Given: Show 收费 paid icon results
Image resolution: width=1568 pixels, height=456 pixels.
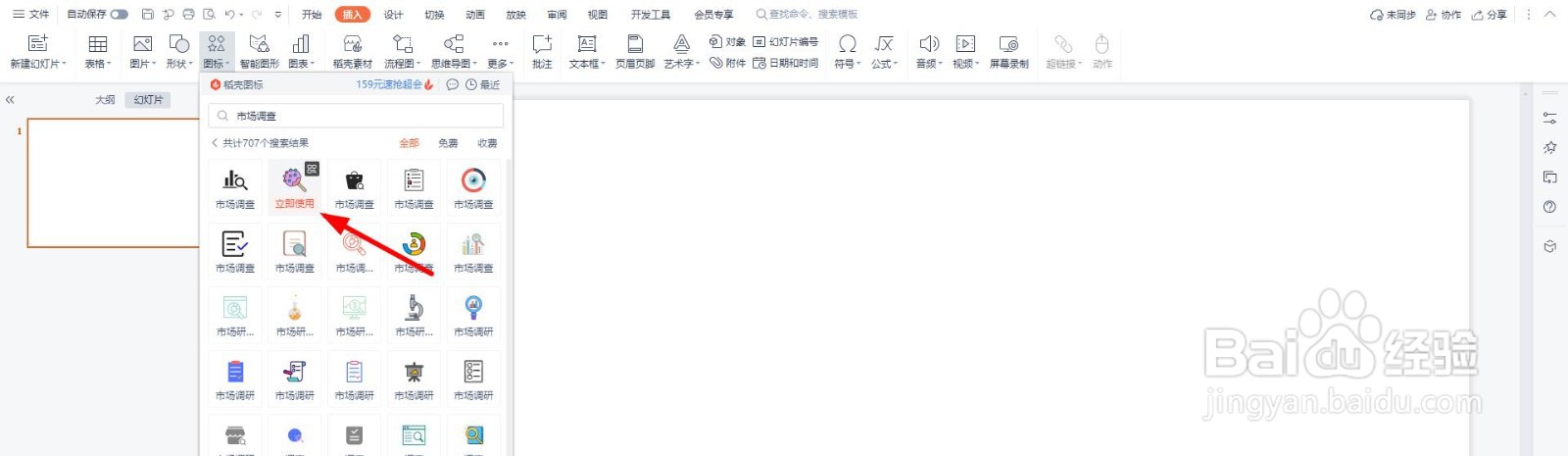Looking at the screenshot, I should click(487, 143).
